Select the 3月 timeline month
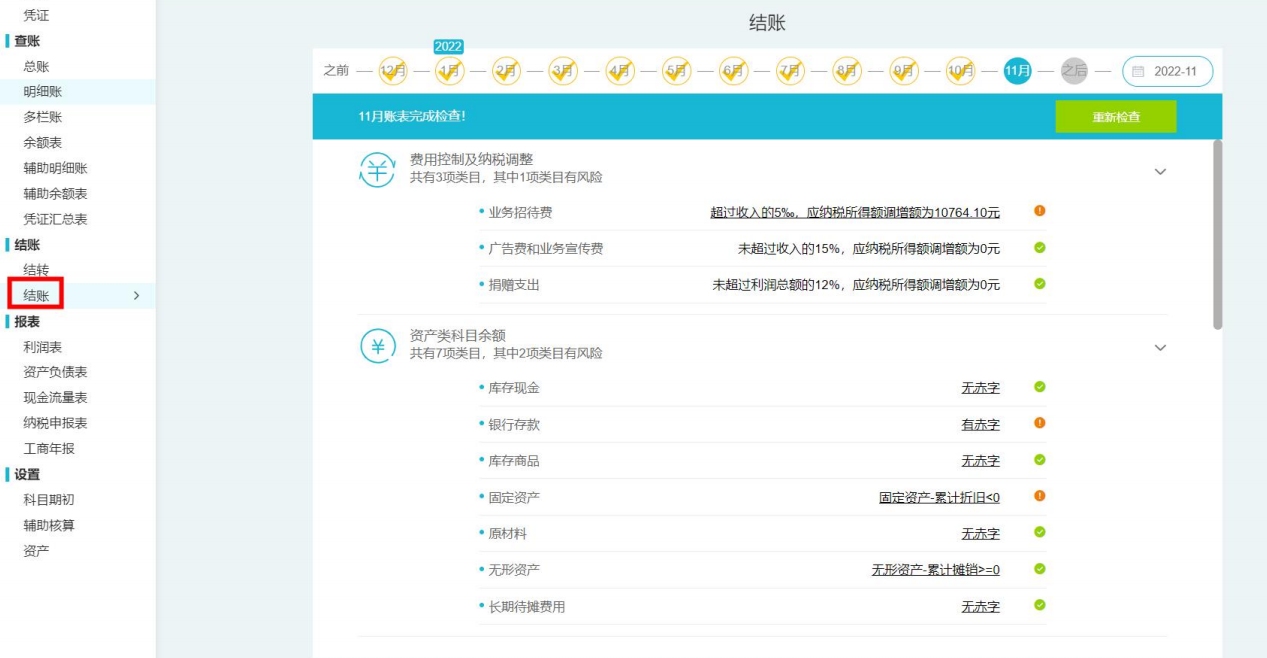Image resolution: width=1267 pixels, height=658 pixels. [x=563, y=70]
